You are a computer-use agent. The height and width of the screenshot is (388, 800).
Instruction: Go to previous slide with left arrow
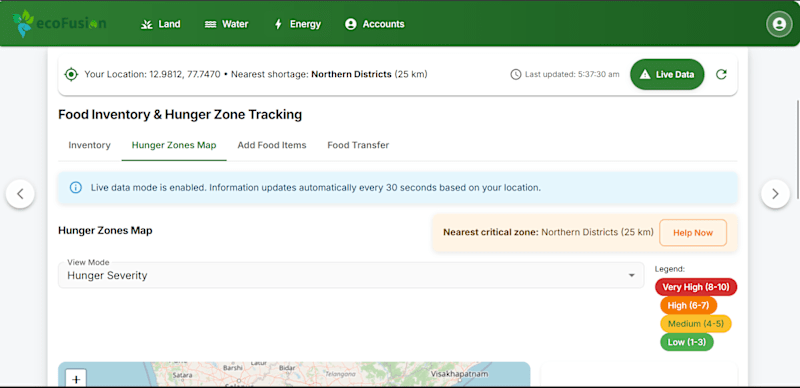click(x=20, y=194)
